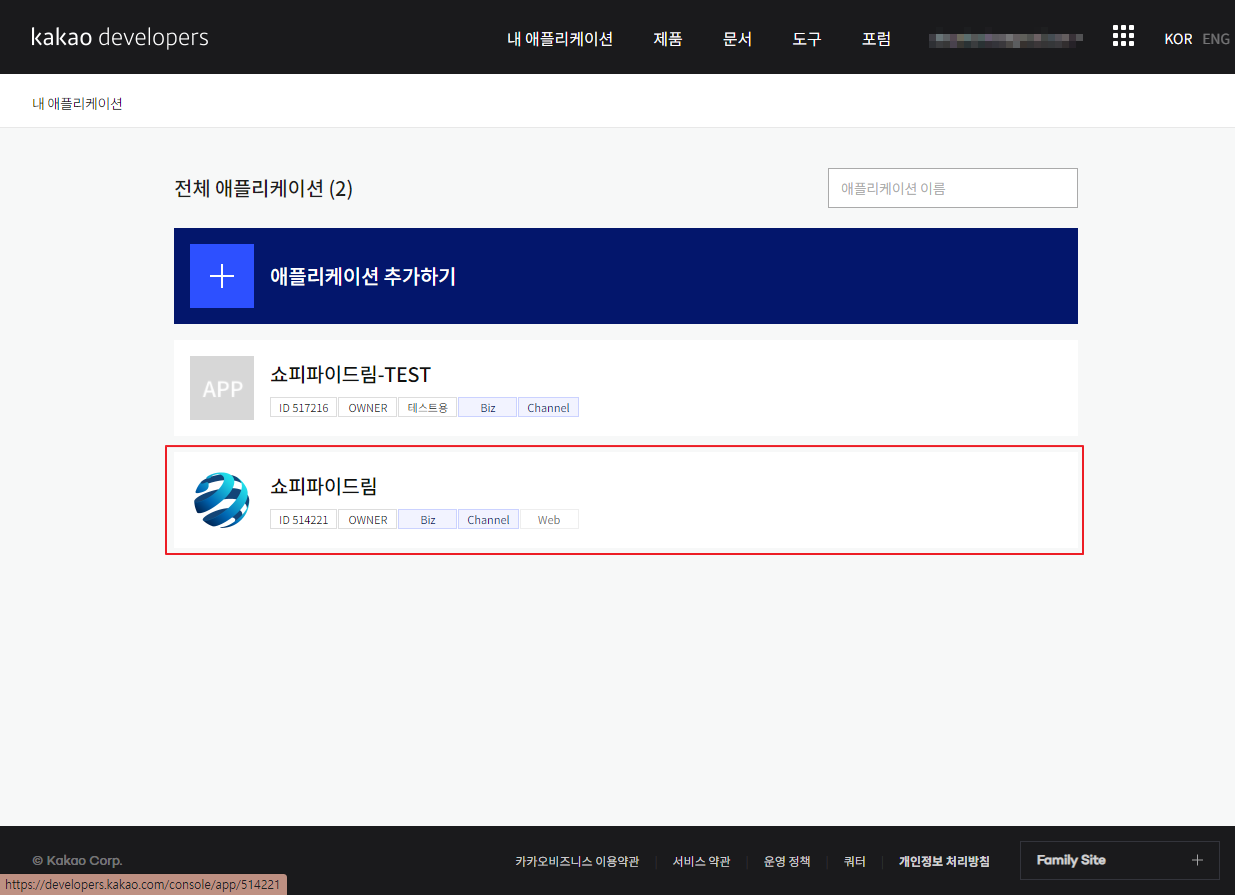This screenshot has height=895, width=1235.
Task: Open 카카오비즈니스 이용약관 footer link
Action: [577, 861]
